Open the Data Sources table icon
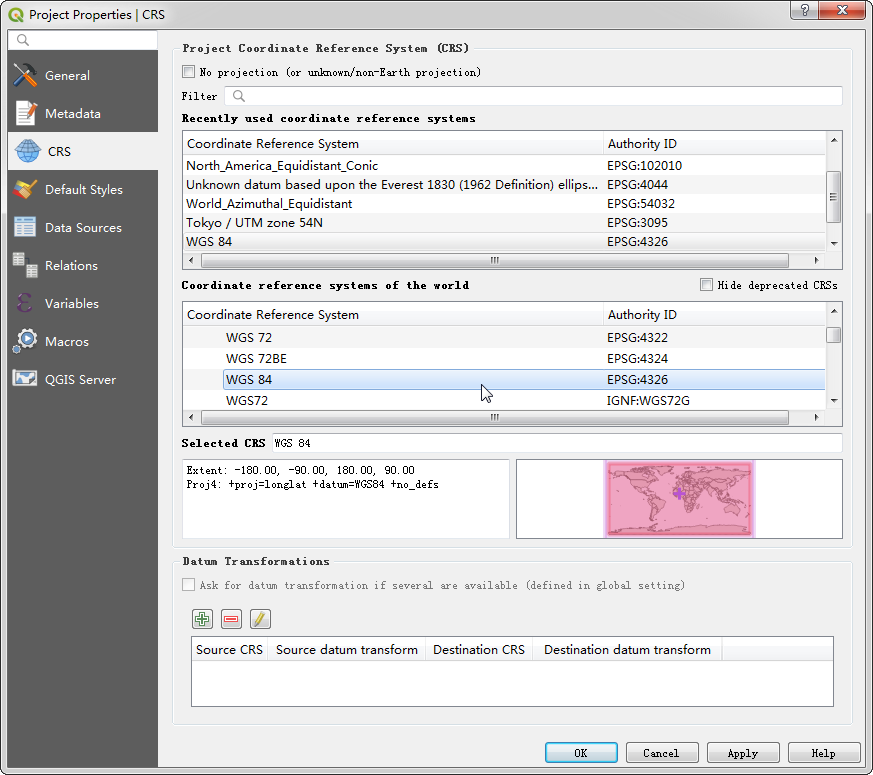 [25, 227]
